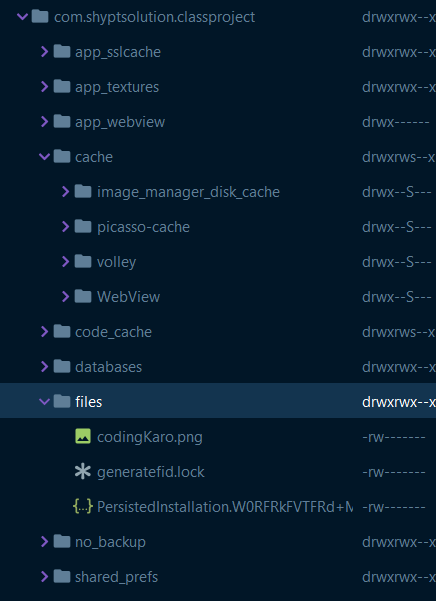Select the com.shyptsolution.classproject label
Viewport: 436px width, 601px height.
[154, 17]
